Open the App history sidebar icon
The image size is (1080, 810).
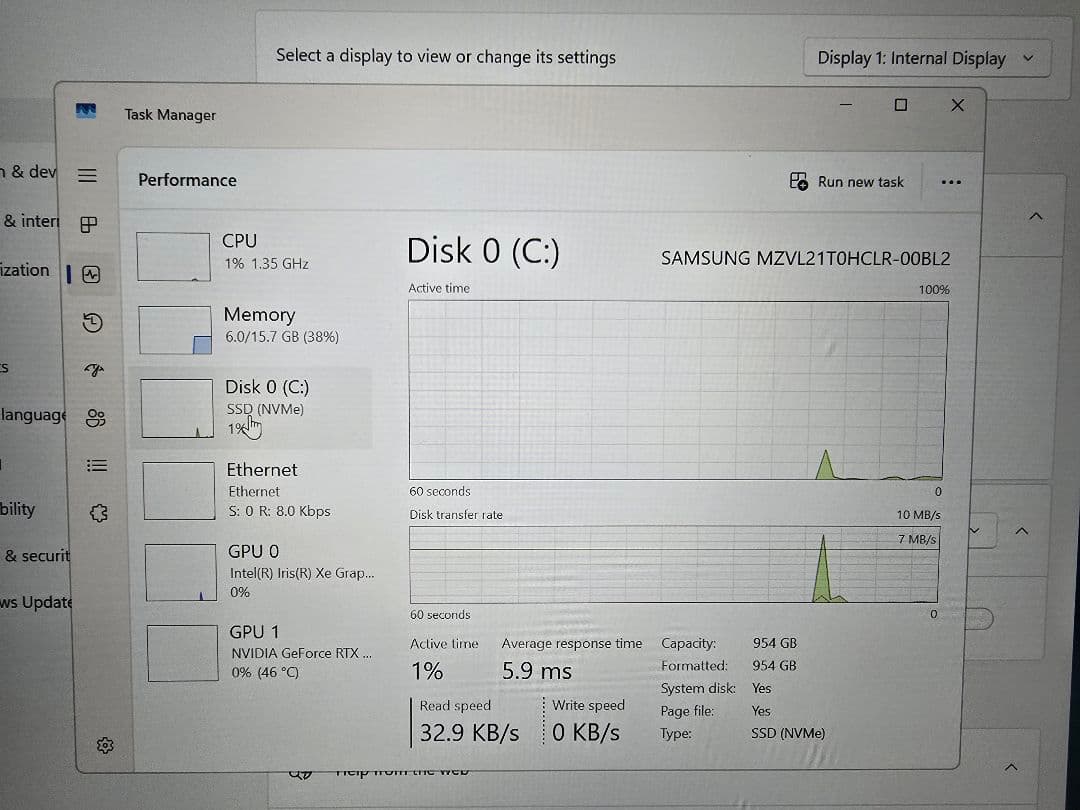[92, 322]
